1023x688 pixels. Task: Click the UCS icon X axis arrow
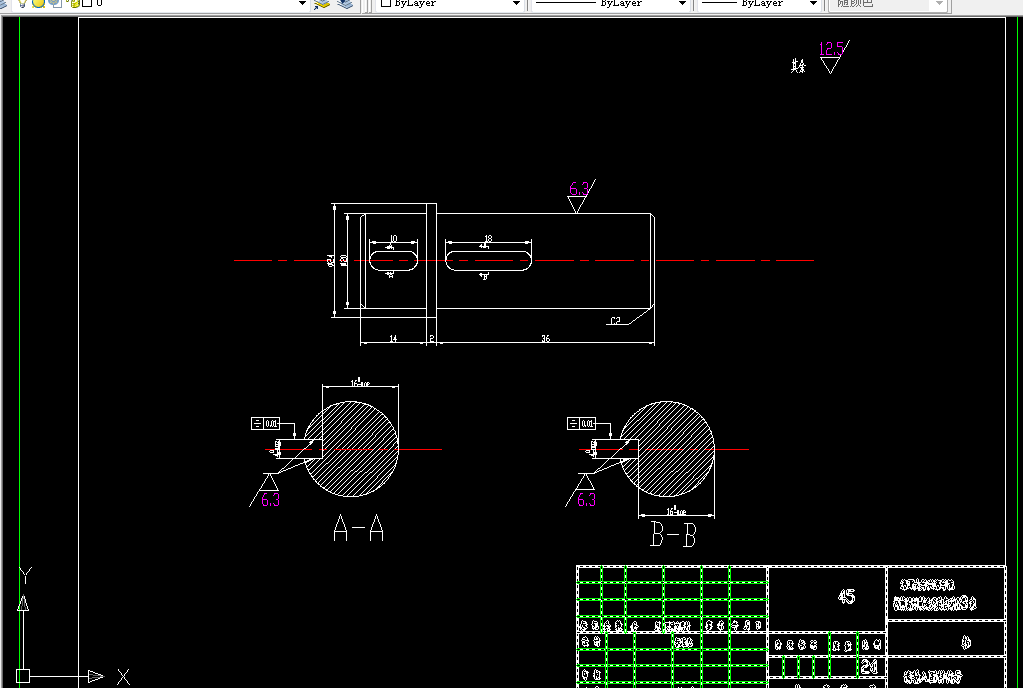coord(95,676)
